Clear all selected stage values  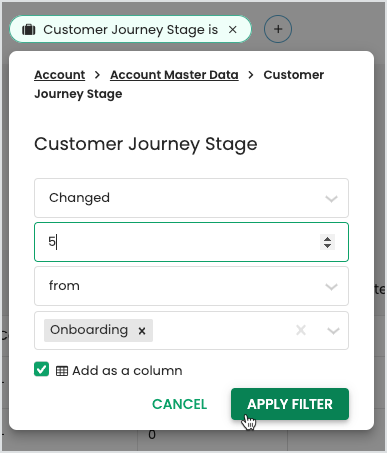[x=301, y=330]
